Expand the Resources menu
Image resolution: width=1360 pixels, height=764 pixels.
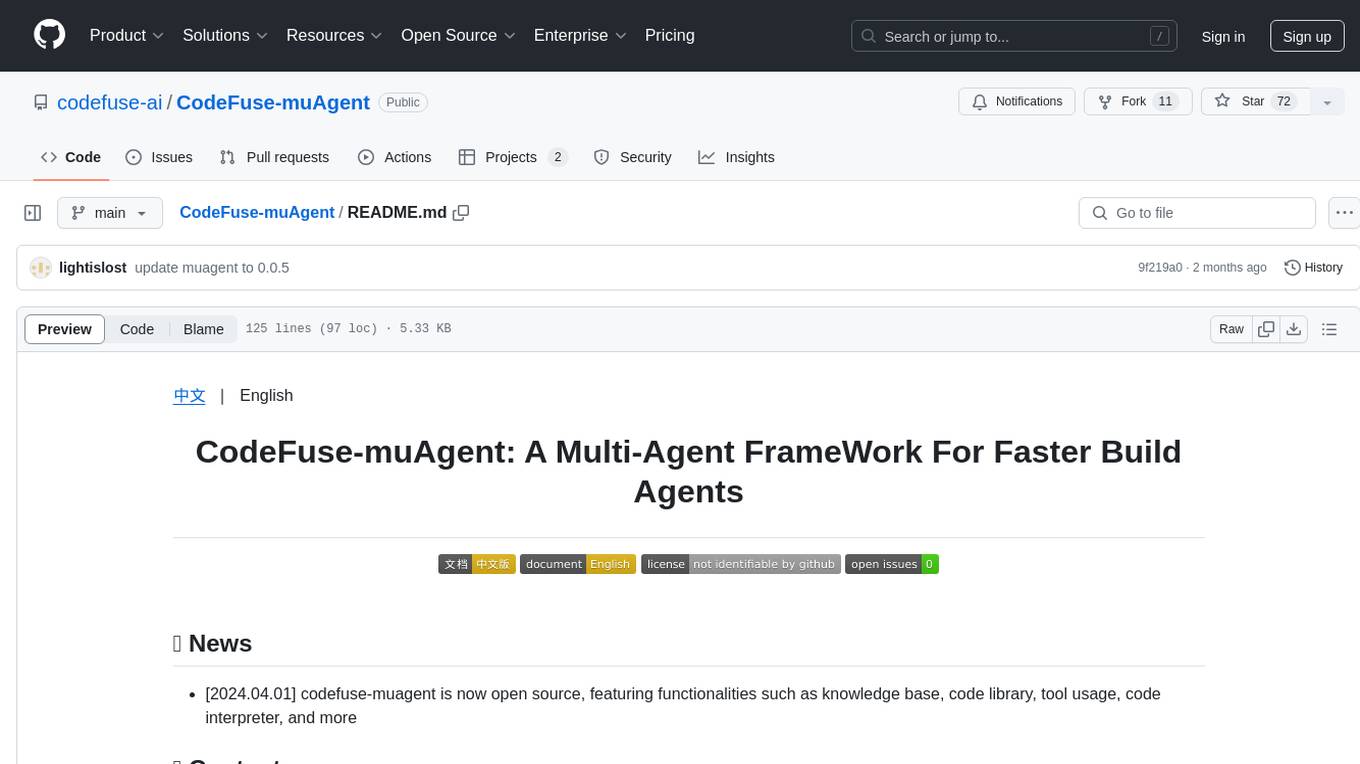pos(334,35)
